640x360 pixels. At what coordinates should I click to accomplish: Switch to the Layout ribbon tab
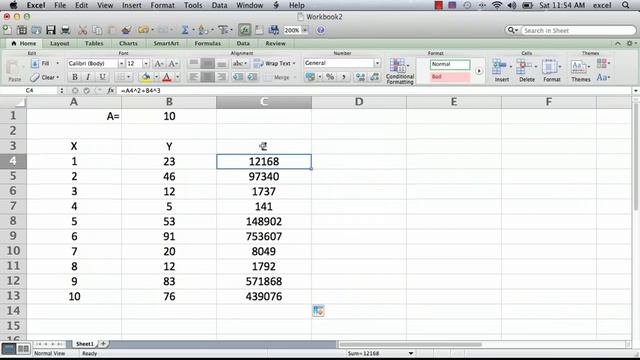(60, 43)
